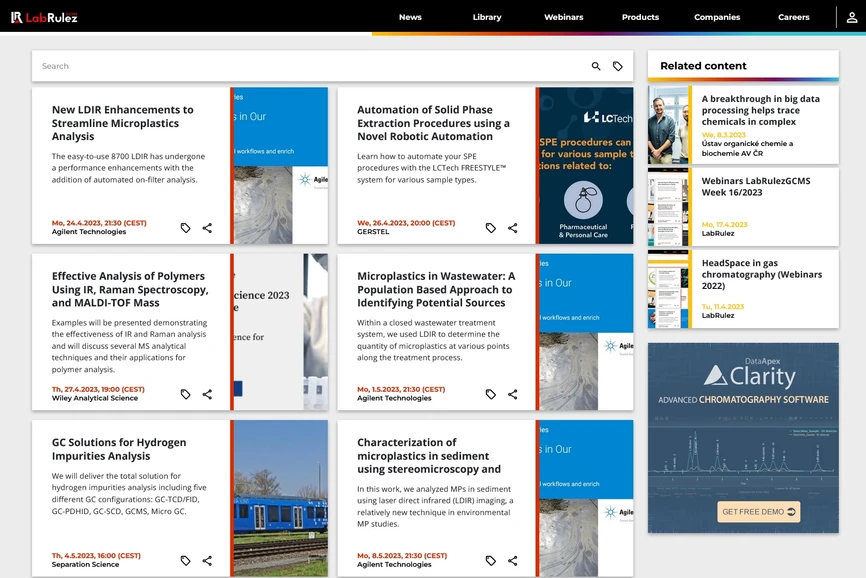This screenshot has height=578, width=866.
Task: Share the GC Solutions for Hydrogen webinar
Action: coord(207,561)
